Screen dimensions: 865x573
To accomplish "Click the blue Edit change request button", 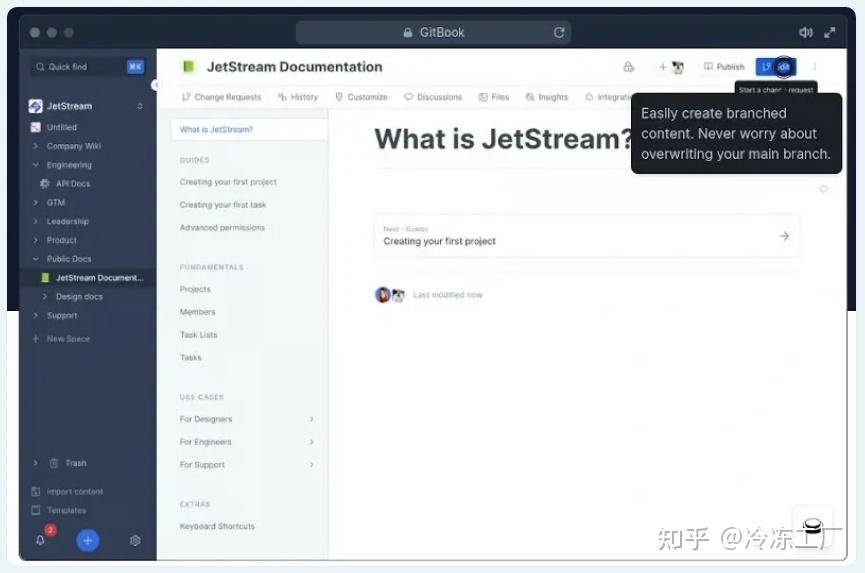I will (x=776, y=67).
